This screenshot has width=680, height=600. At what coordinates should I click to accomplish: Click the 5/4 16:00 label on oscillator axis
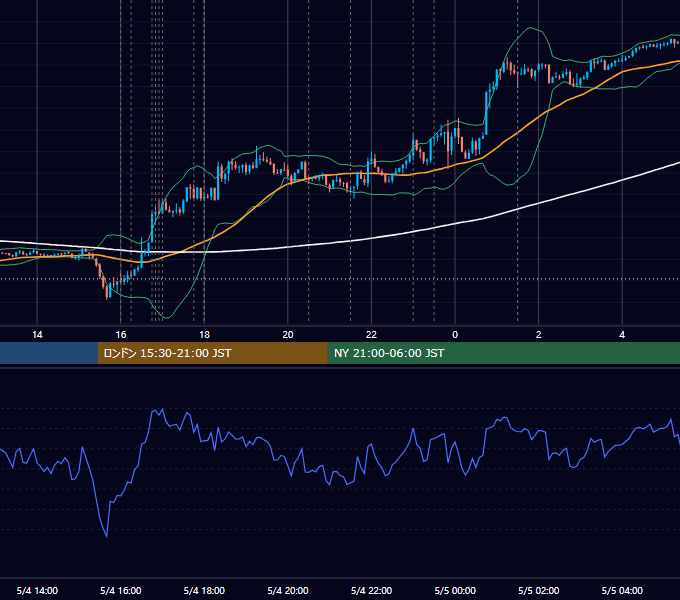(x=121, y=590)
